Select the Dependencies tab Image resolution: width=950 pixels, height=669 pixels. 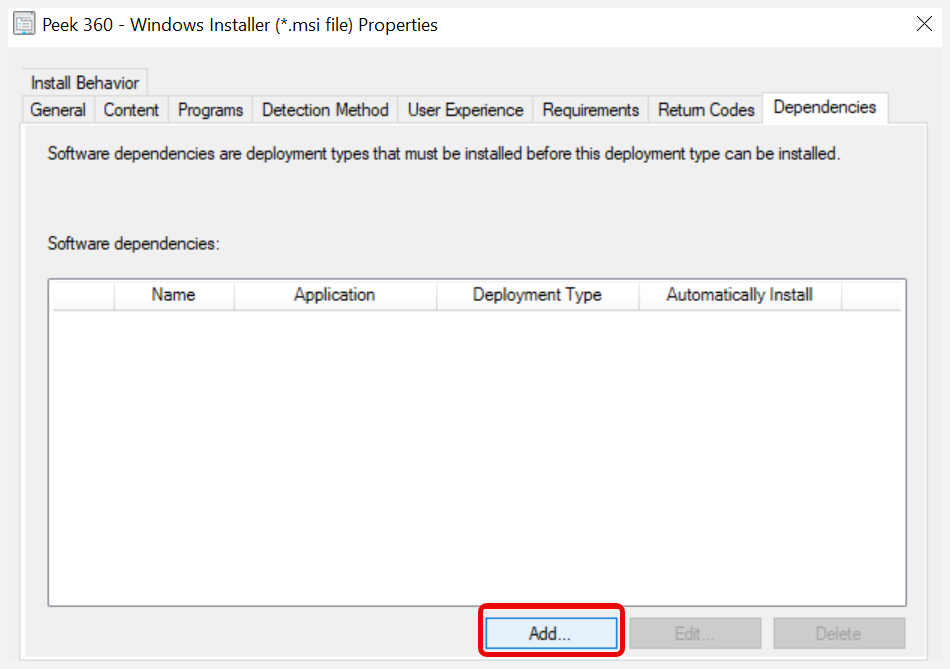(x=825, y=107)
